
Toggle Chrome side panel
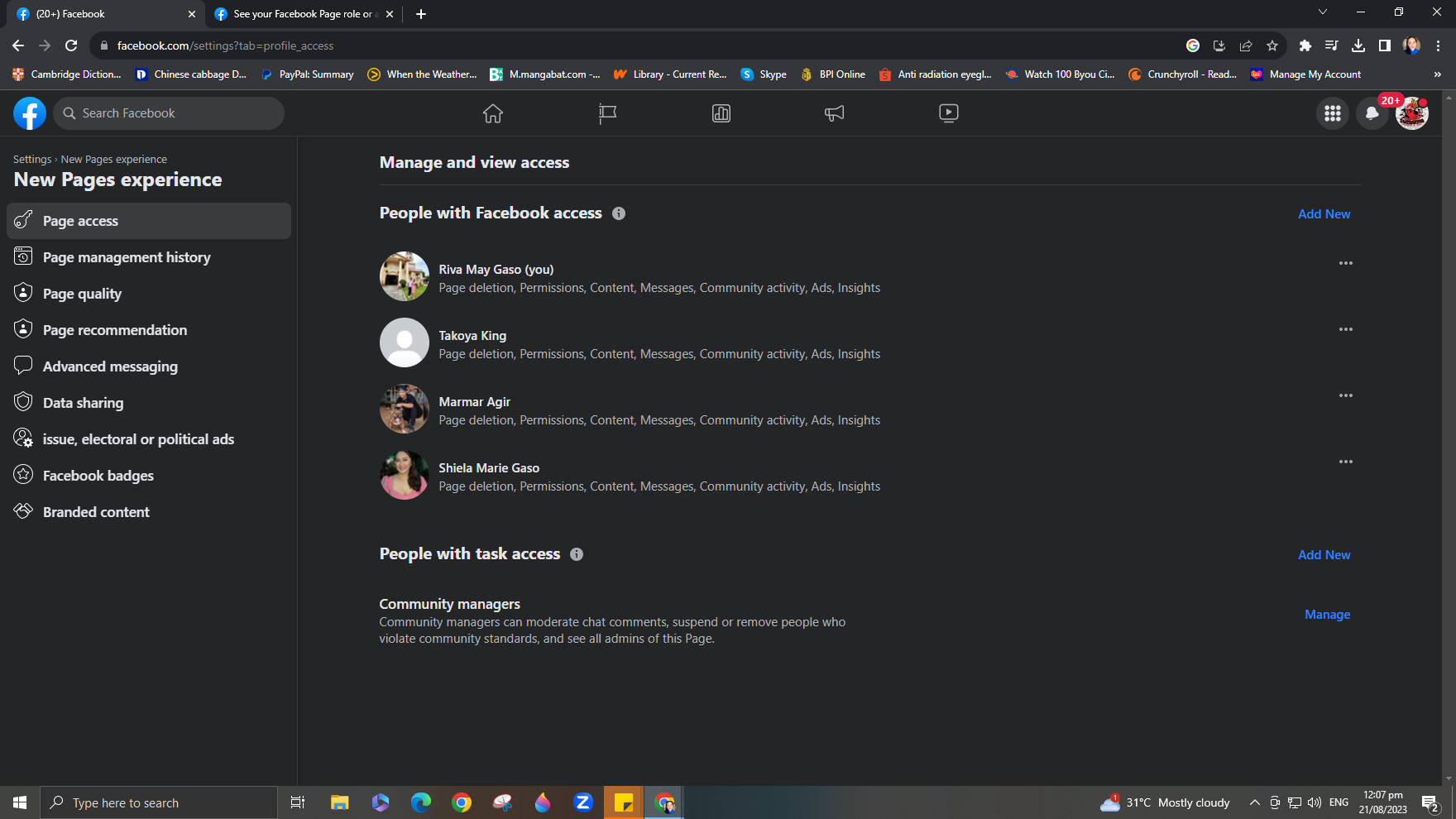point(1385,45)
